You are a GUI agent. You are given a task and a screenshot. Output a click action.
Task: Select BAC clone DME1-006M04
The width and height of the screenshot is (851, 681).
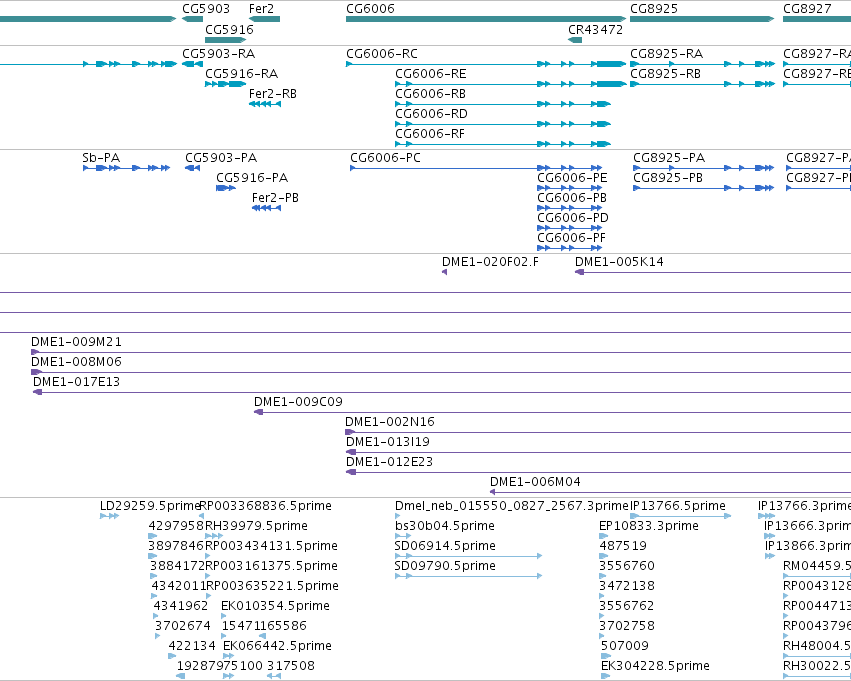(x=670, y=493)
